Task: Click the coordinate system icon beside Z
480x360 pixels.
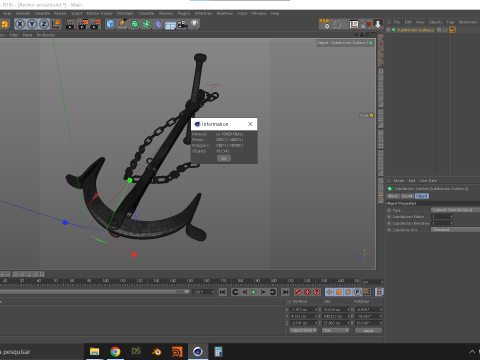Action: tap(56, 24)
